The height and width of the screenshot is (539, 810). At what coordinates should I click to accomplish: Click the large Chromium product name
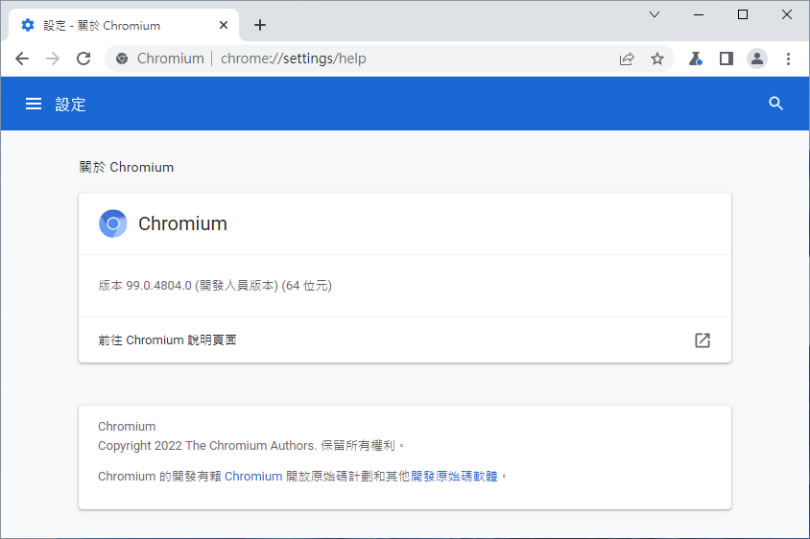point(183,224)
